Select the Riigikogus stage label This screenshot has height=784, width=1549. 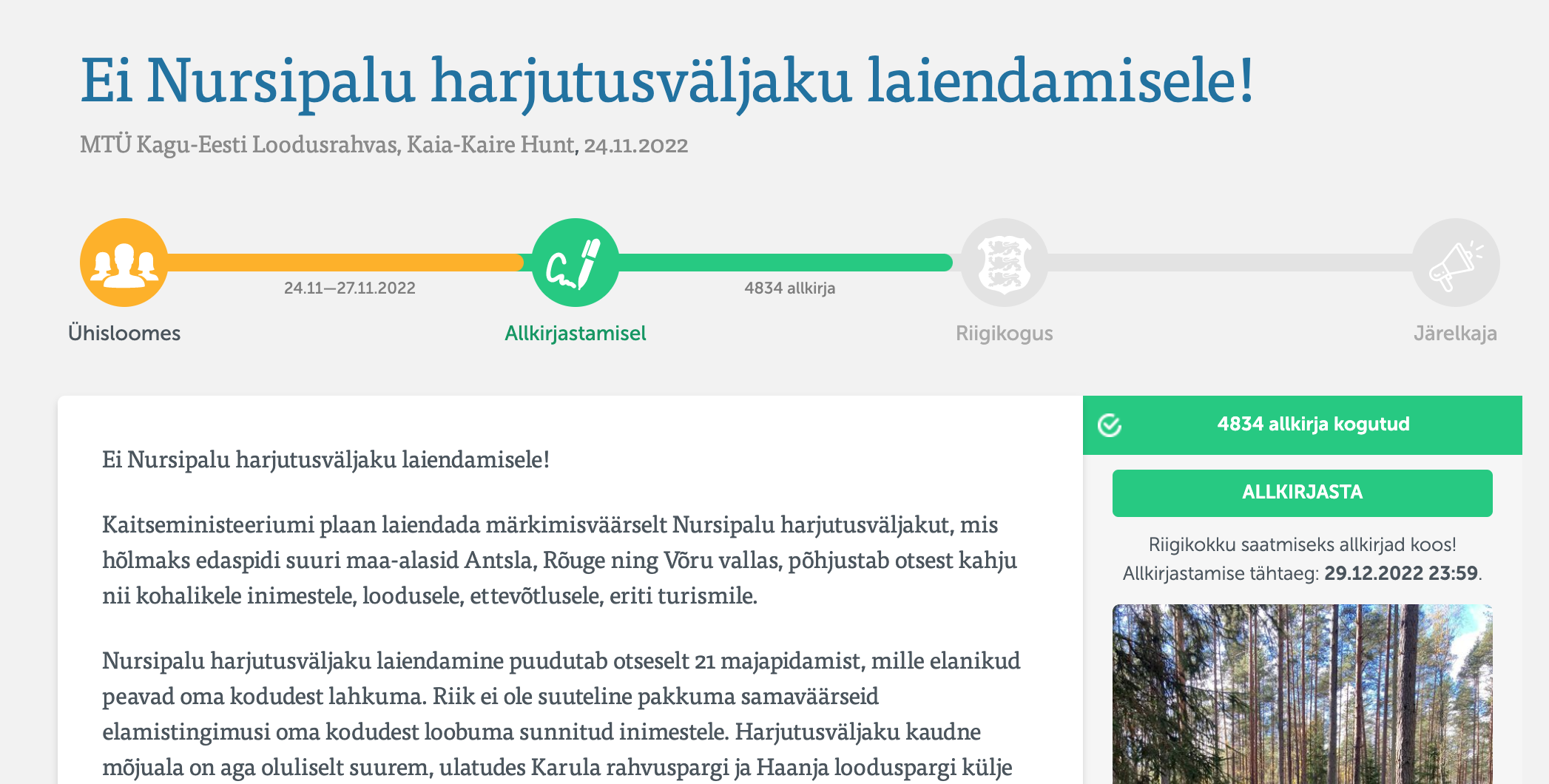click(1005, 334)
